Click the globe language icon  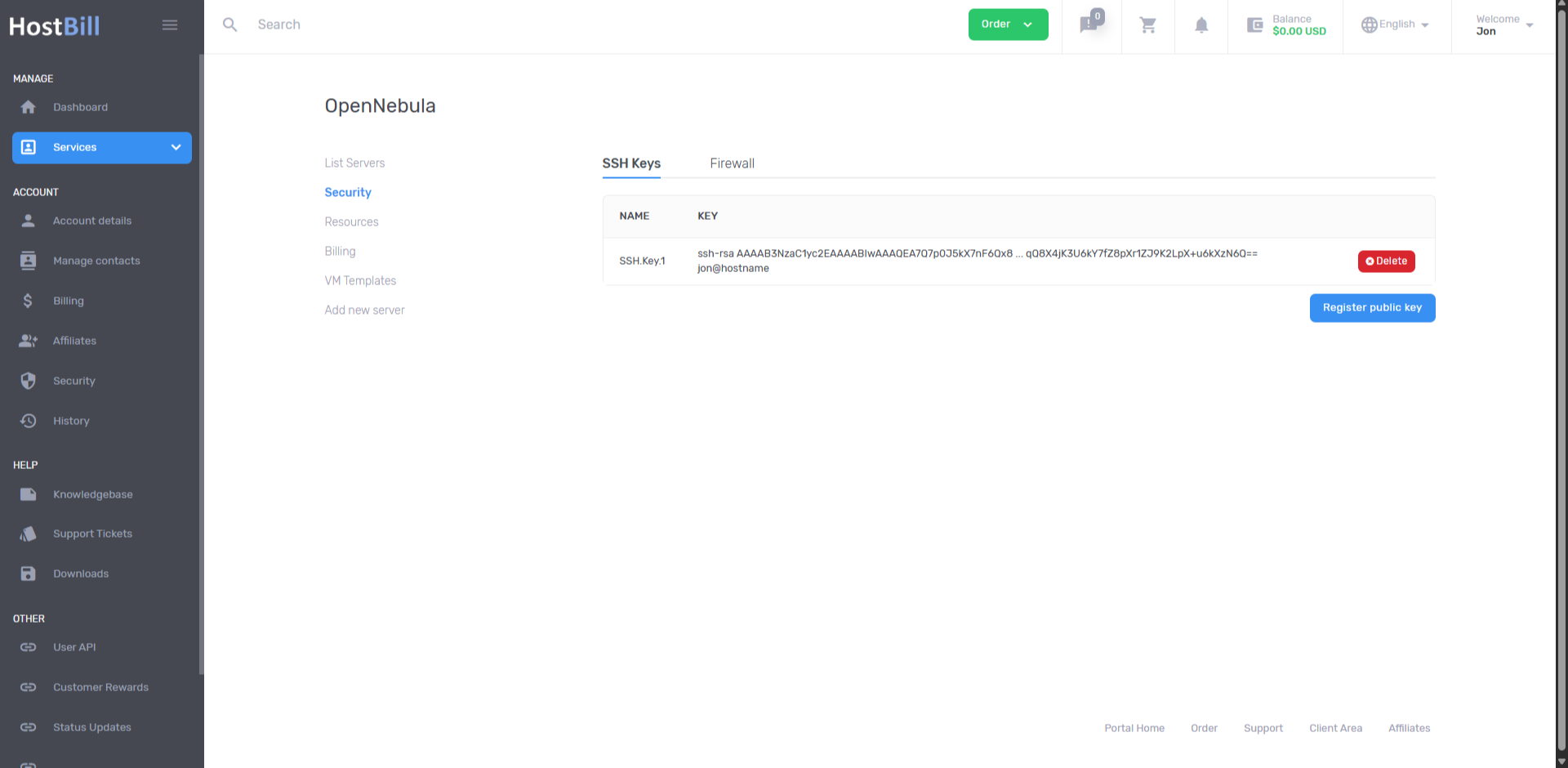coord(1370,25)
